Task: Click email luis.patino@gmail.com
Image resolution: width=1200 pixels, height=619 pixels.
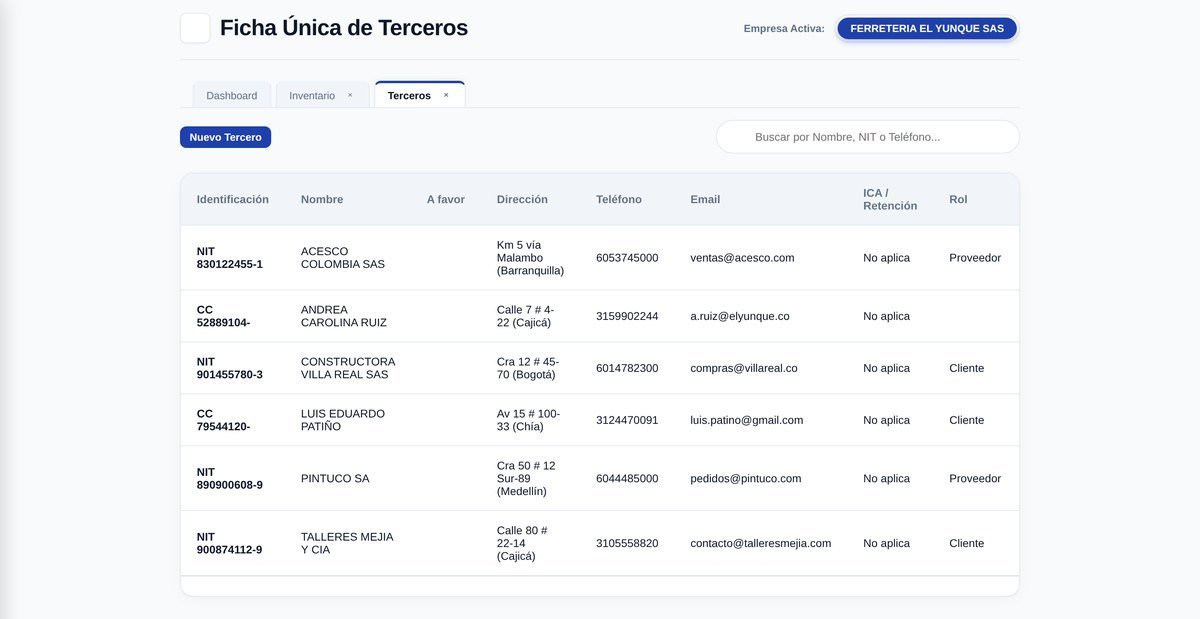Action: [x=747, y=420]
